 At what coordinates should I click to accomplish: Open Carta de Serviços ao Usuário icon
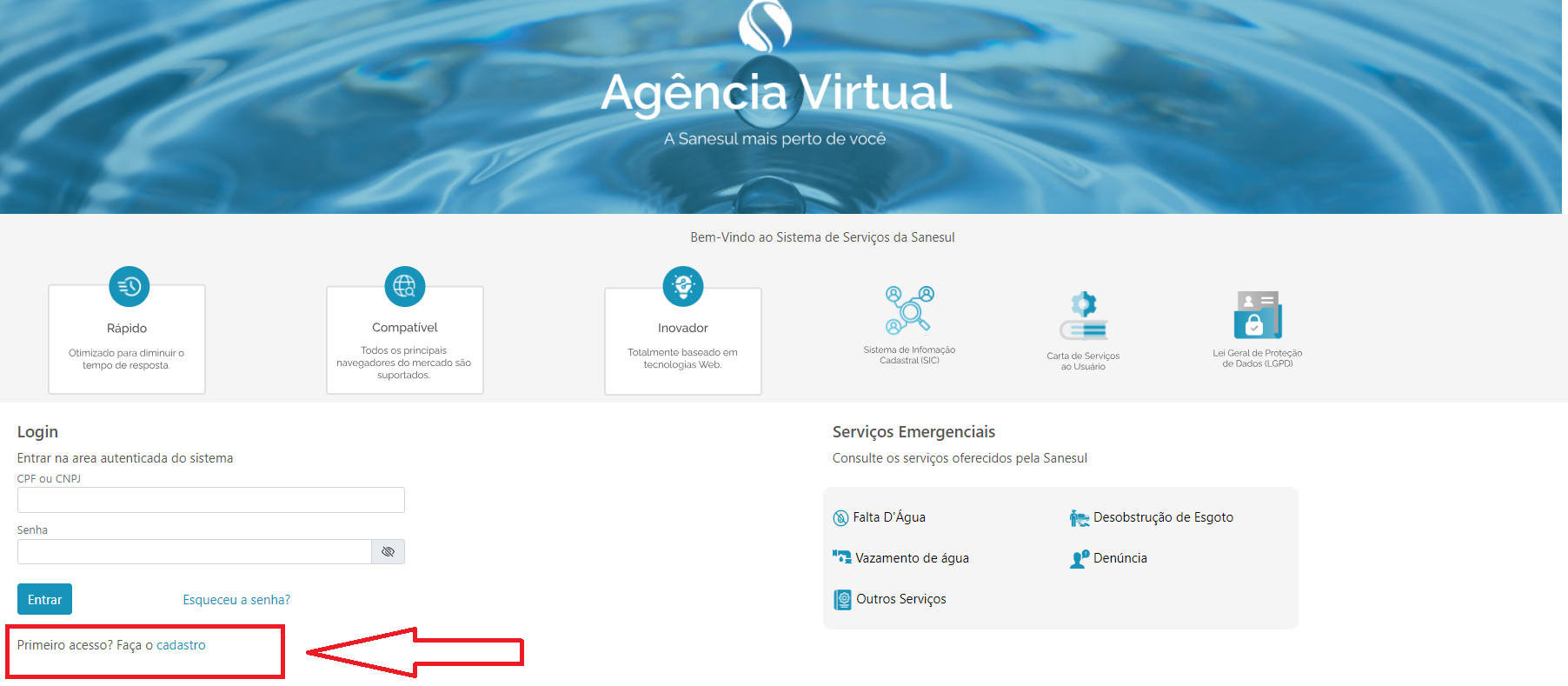(x=1084, y=316)
